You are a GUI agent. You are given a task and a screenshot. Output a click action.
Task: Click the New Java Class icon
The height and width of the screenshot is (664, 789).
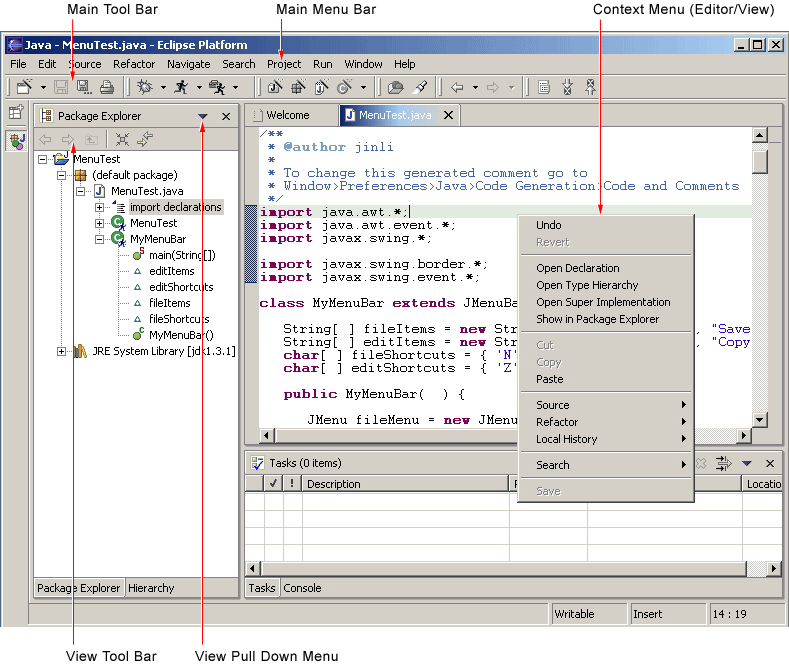pos(345,87)
